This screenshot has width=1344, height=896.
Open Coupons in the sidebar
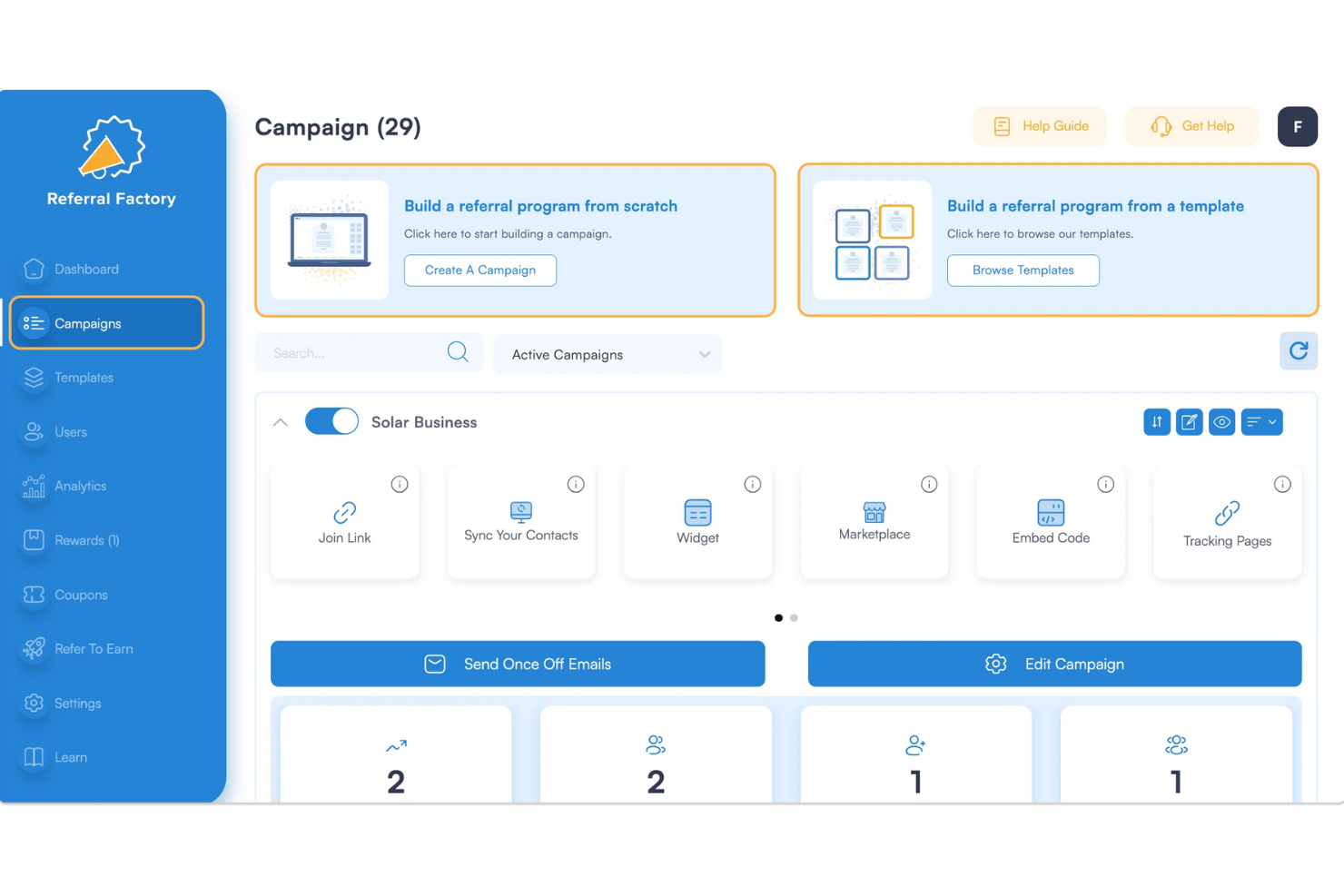click(81, 596)
